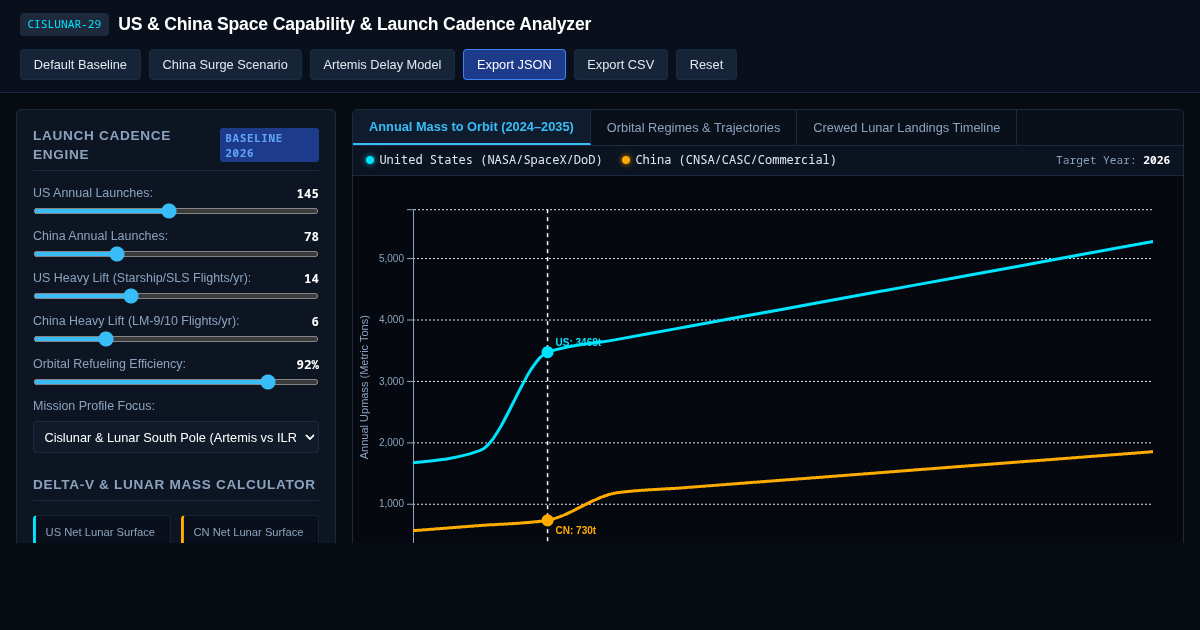The width and height of the screenshot is (1200, 630).
Task: Click China Annual Launches value 78
Action: click(311, 237)
